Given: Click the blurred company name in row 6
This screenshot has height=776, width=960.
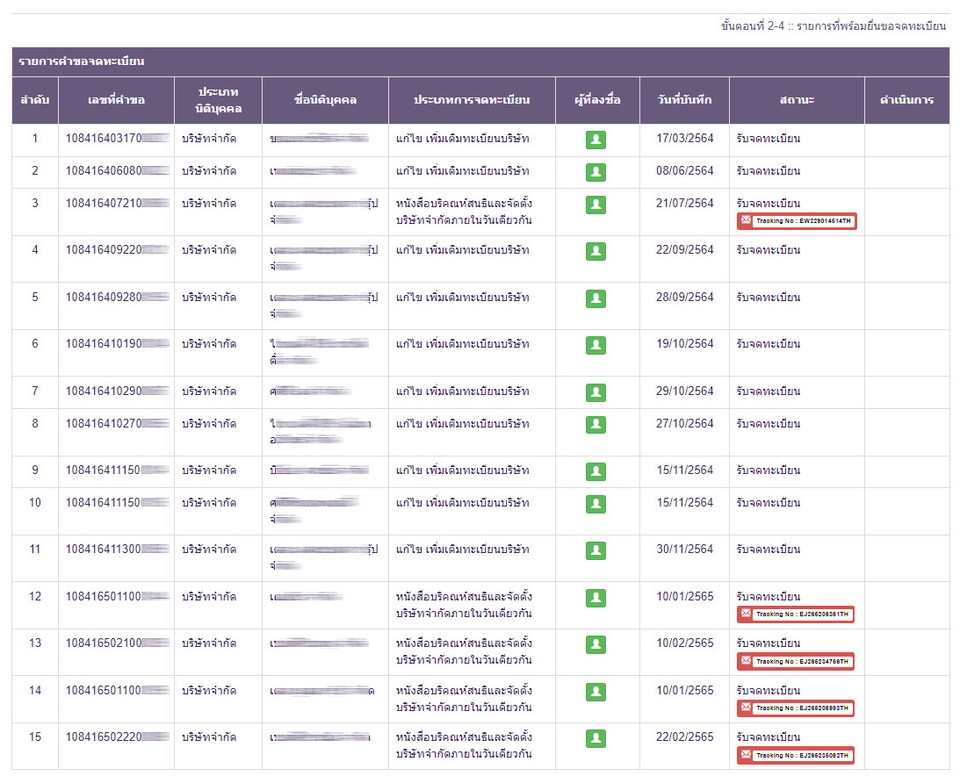Looking at the screenshot, I should 319,352.
